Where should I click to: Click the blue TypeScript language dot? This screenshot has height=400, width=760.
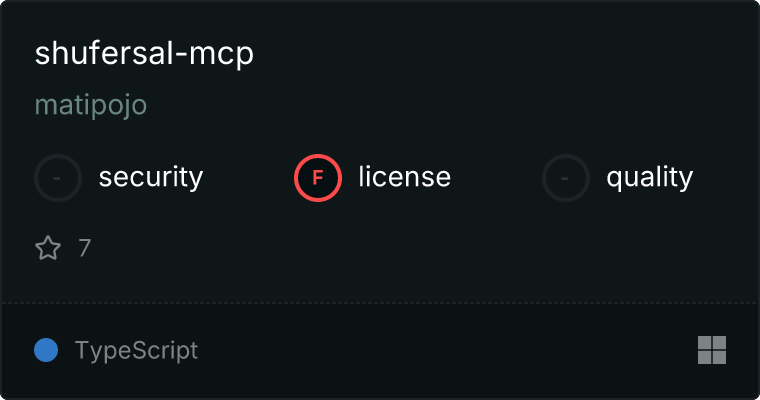(46, 350)
